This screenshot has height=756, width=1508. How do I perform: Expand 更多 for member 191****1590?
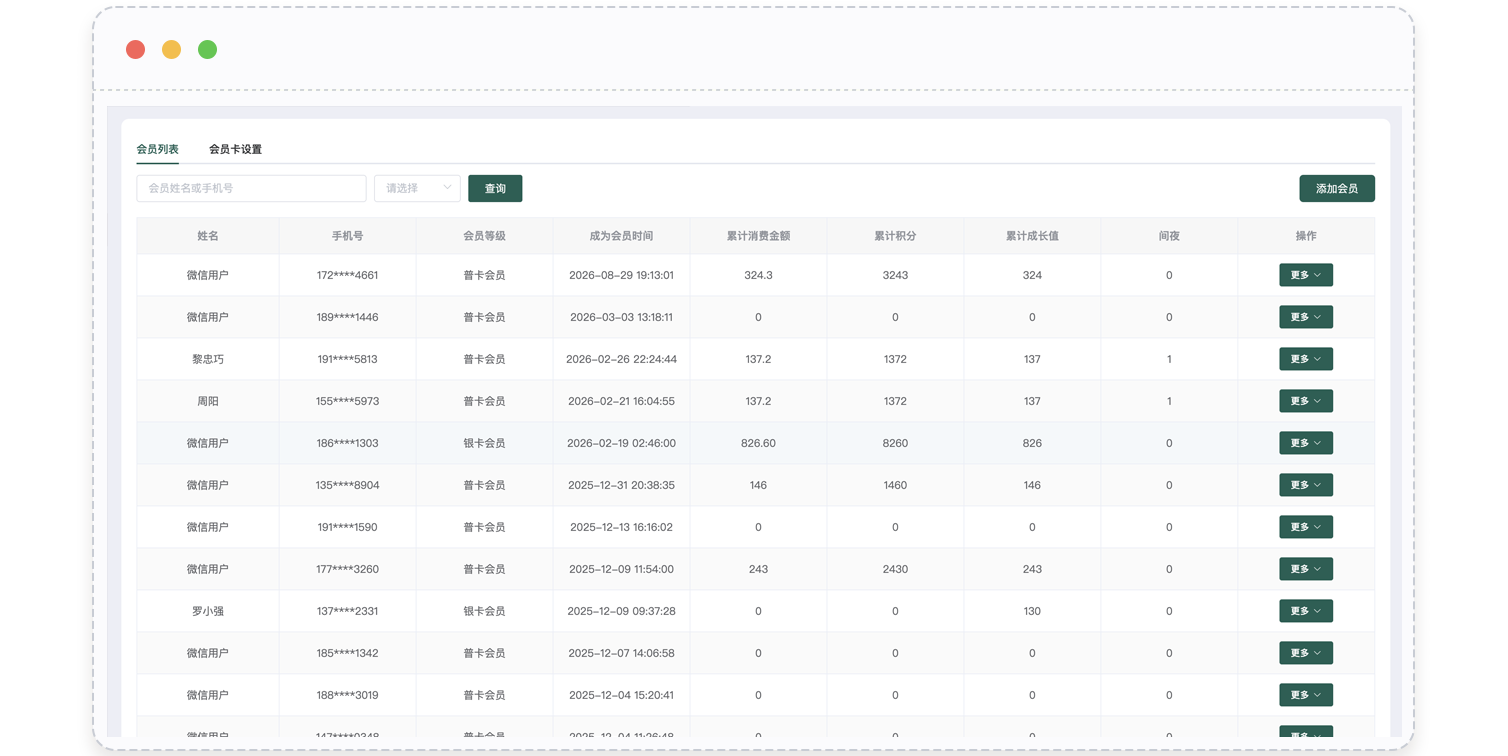(1306, 527)
